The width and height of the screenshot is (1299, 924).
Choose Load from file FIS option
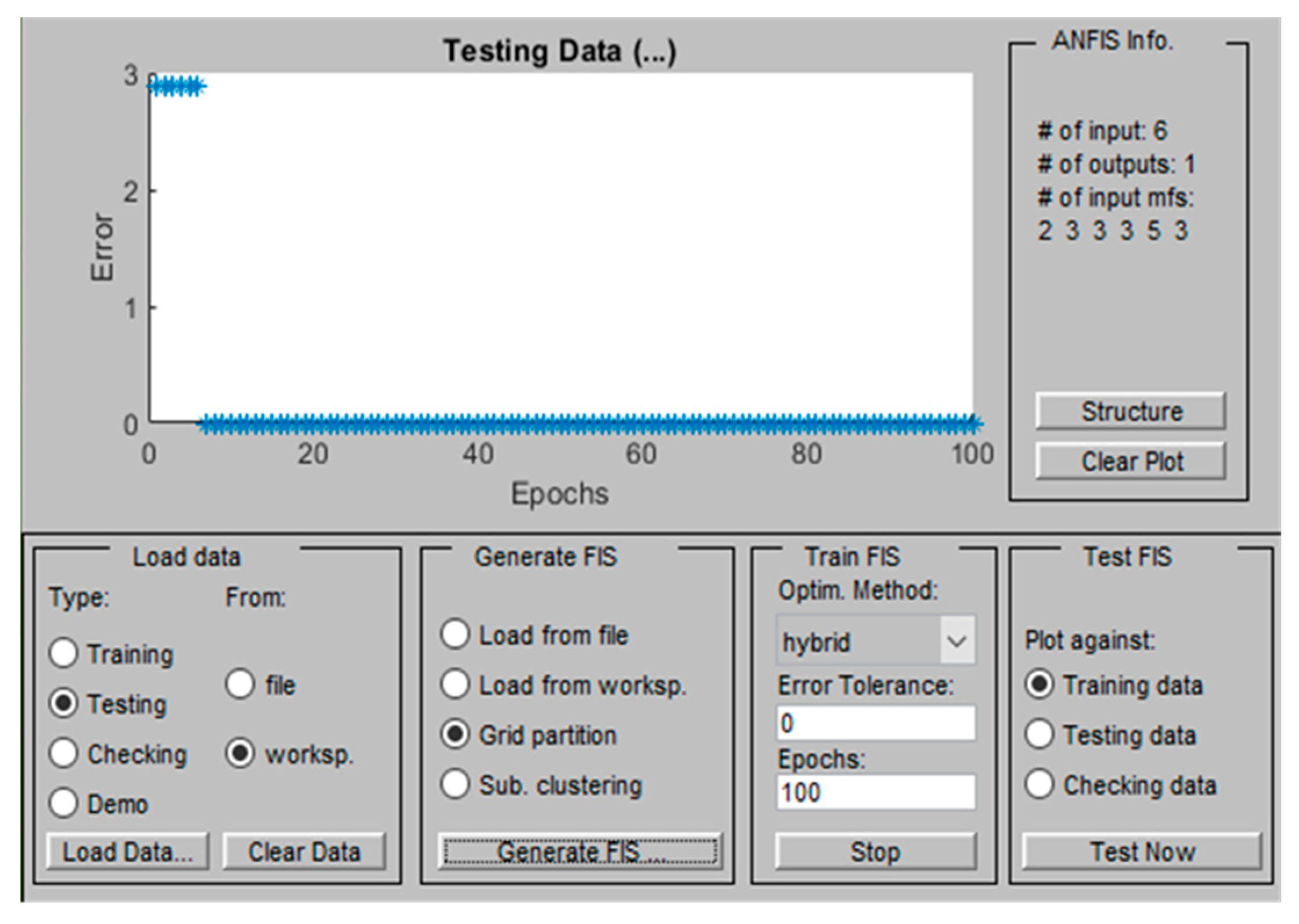pos(455,634)
